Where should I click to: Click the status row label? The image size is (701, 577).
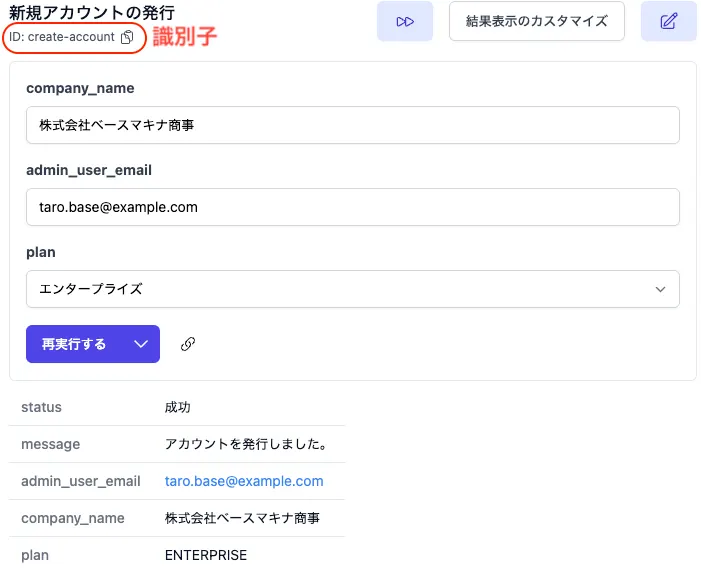(41, 407)
